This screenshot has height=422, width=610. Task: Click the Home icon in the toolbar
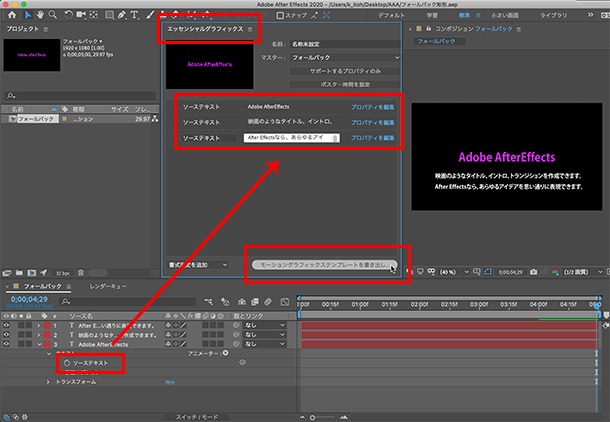tap(12, 15)
